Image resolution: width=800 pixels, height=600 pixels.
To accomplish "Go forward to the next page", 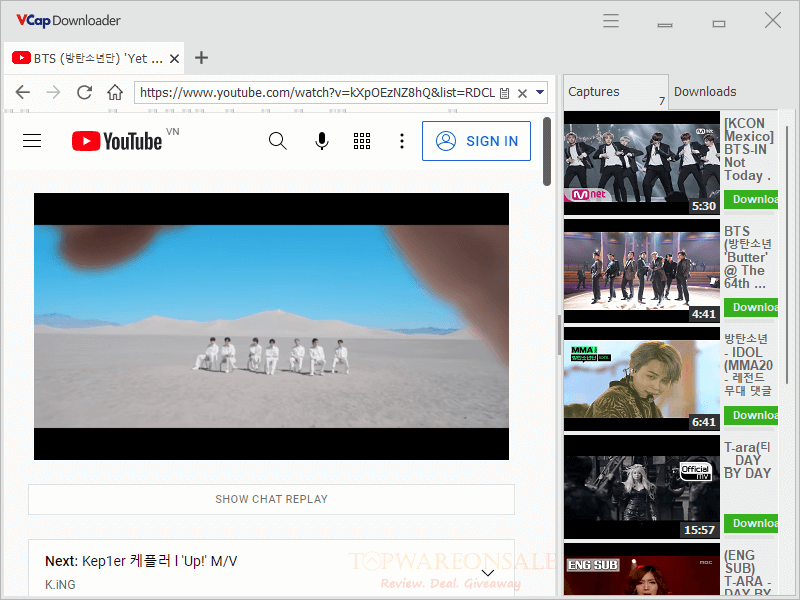I will coord(53,92).
